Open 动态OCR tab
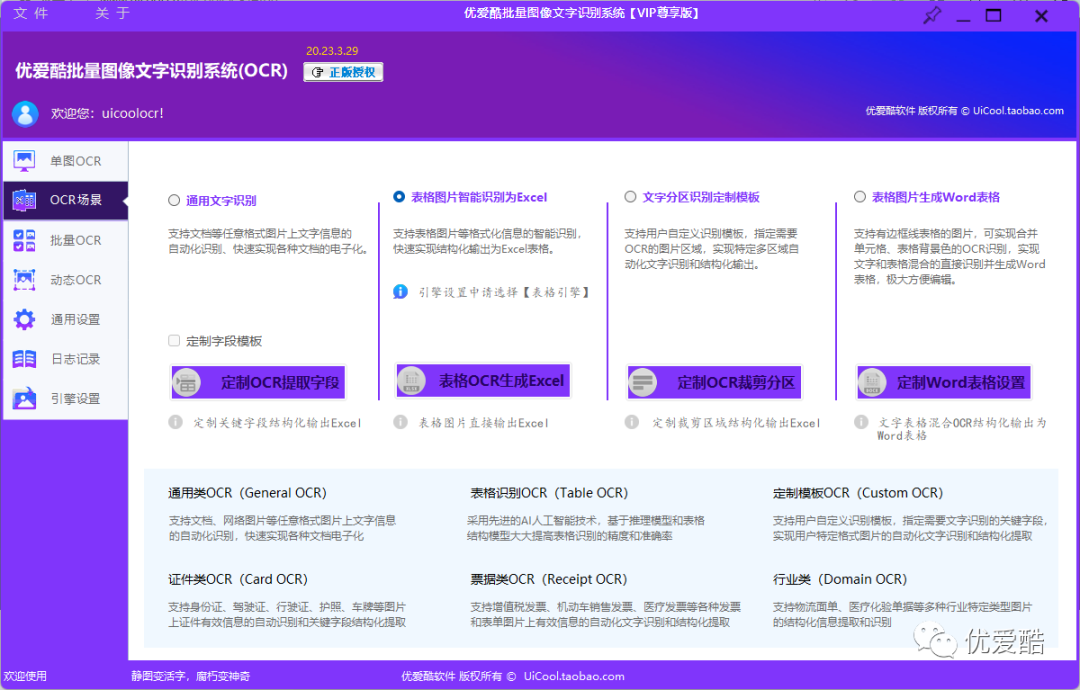1080x690 pixels. (65, 280)
